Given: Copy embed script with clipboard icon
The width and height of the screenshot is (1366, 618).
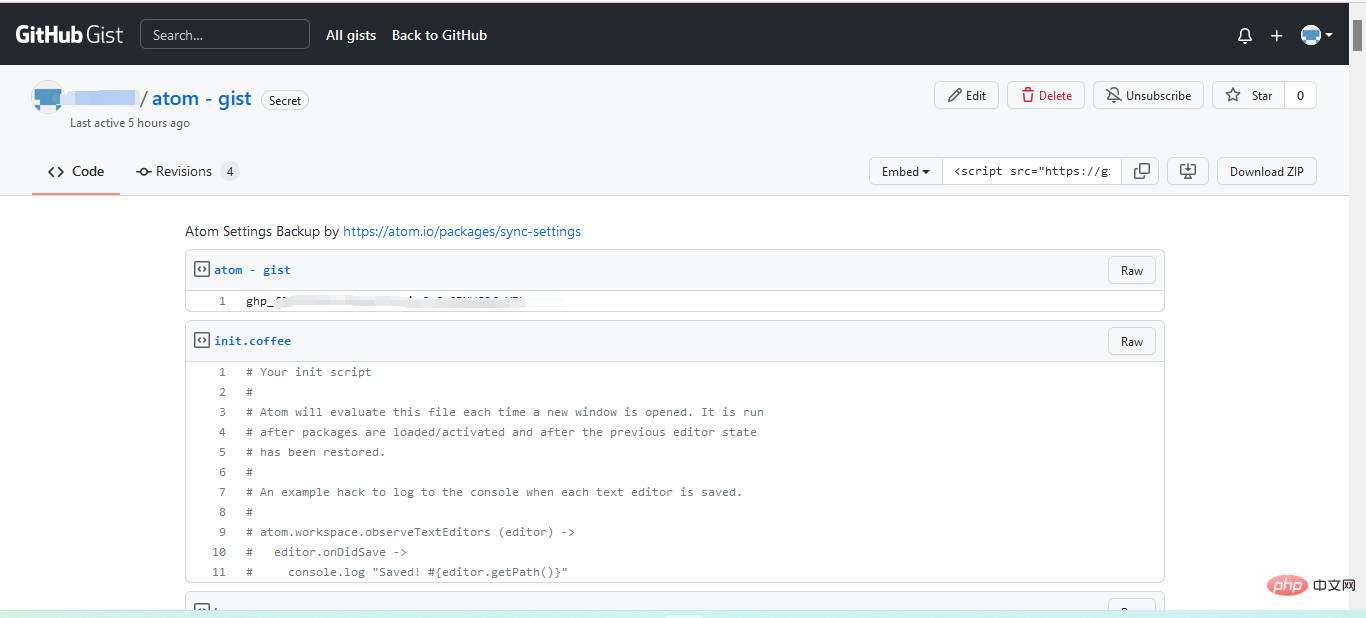Looking at the screenshot, I should click(1141, 171).
